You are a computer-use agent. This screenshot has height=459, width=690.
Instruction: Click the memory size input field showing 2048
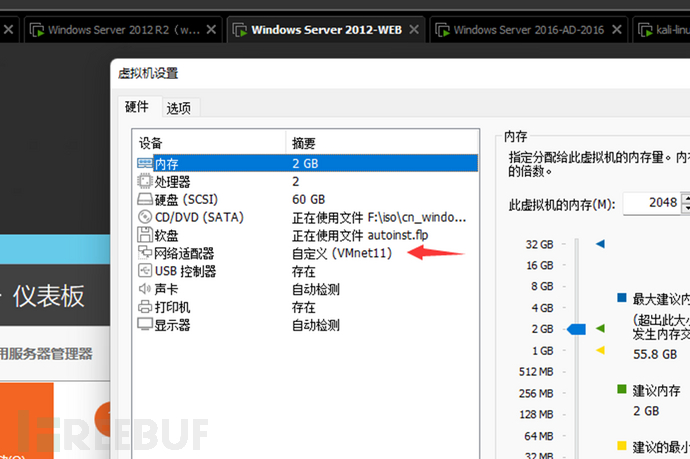point(652,203)
